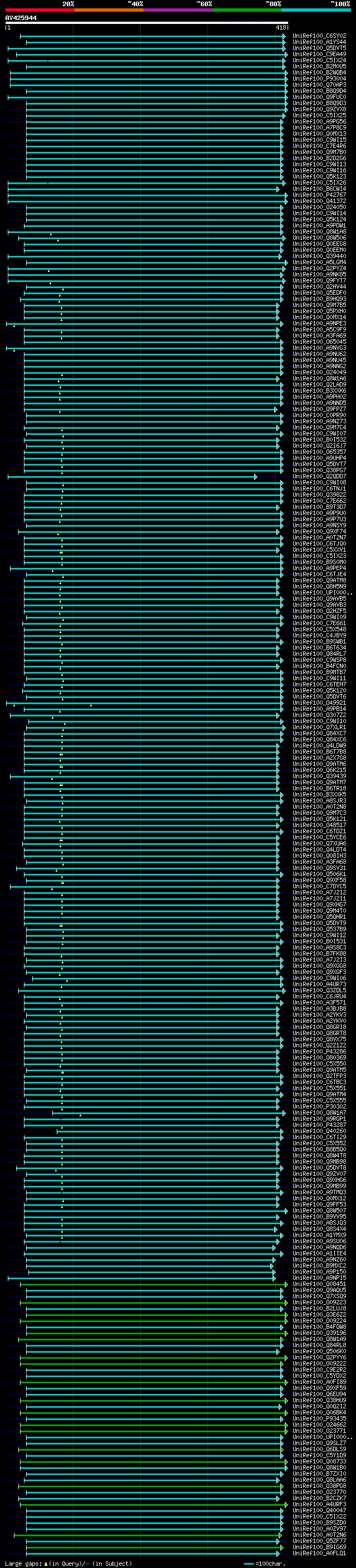Click hit name UniRef100_C7E4R6
The width and height of the screenshot is (356, 1568).
click(x=319, y=146)
